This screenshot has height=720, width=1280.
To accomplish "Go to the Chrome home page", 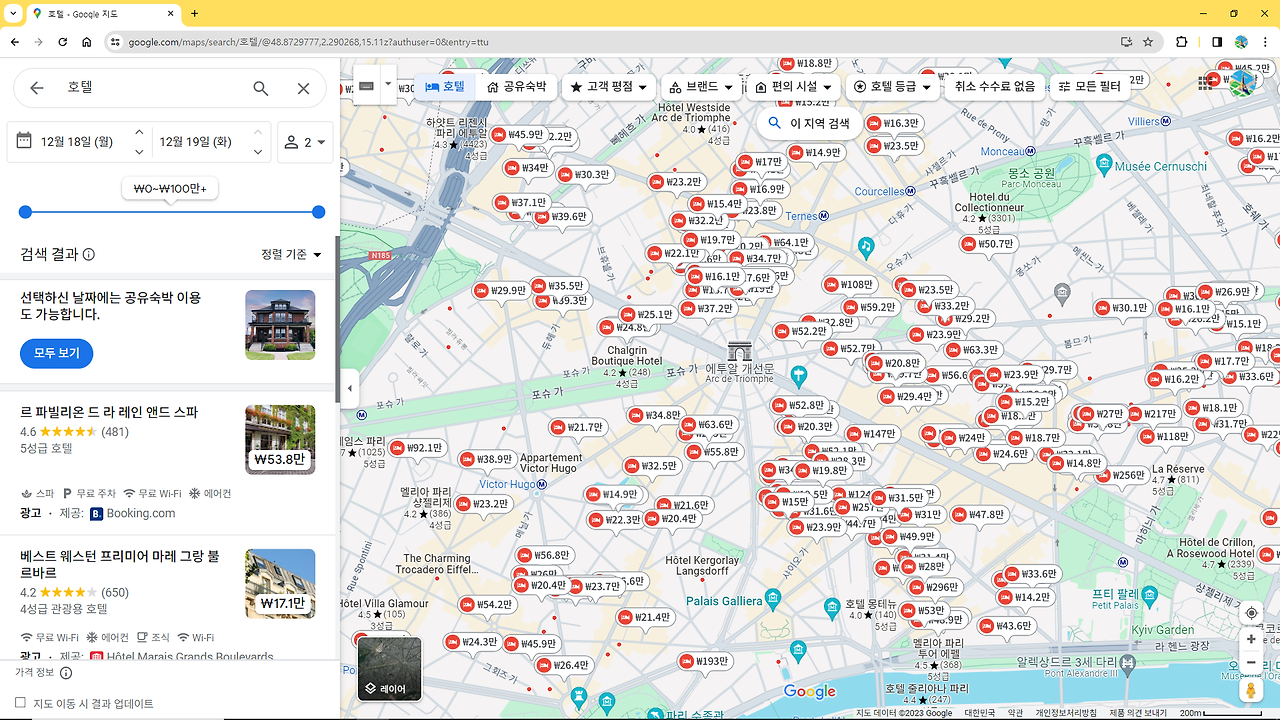I will click(87, 42).
